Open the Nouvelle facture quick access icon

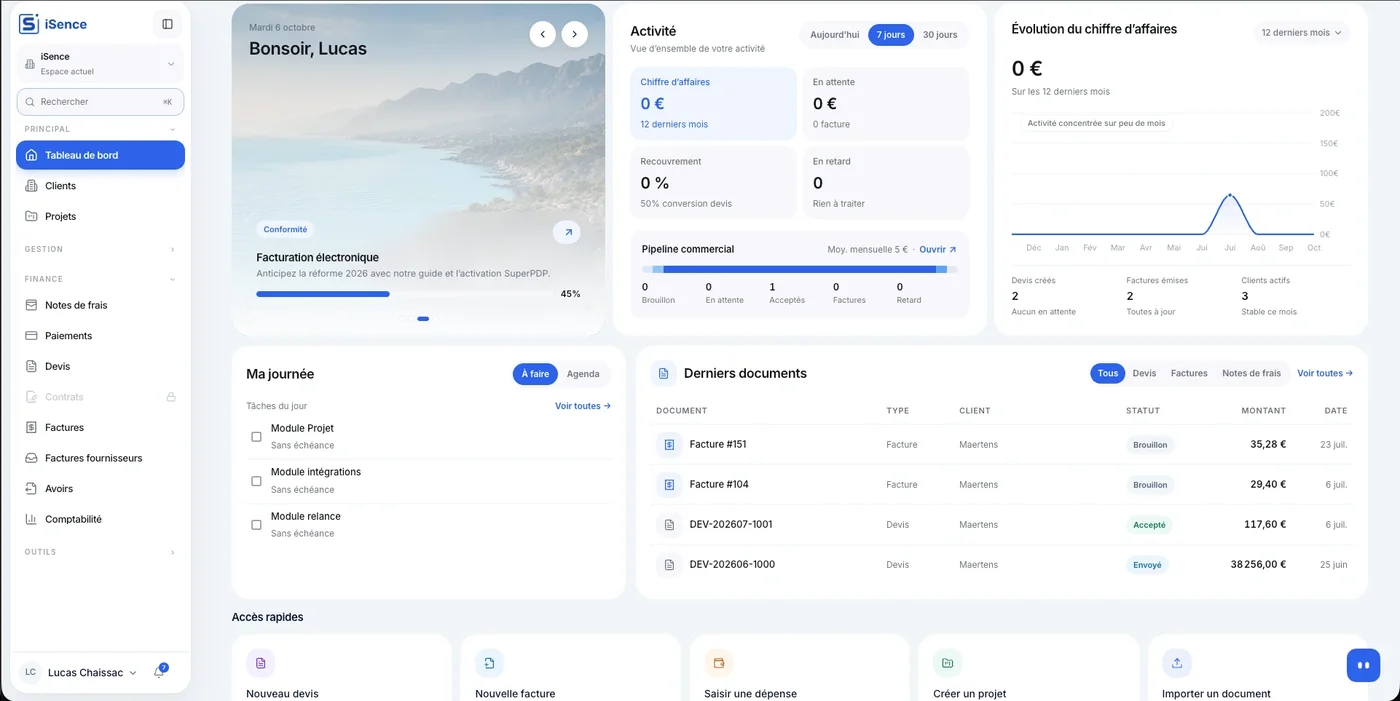coord(489,663)
